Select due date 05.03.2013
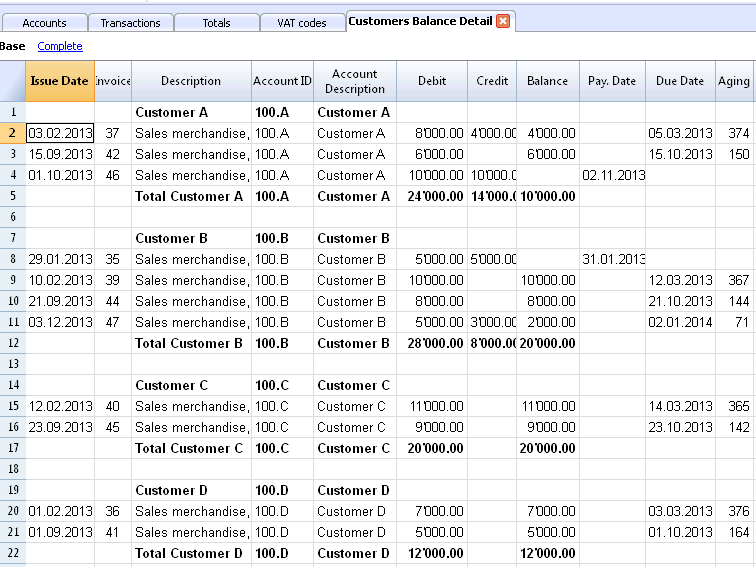Screen dimensions: 756x567 [680, 133]
